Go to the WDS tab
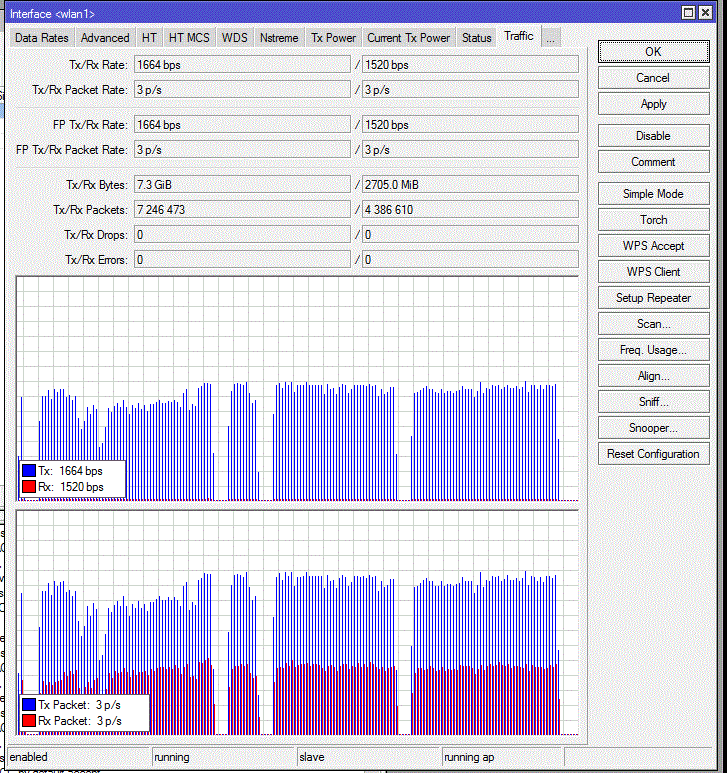Screen dimensions: 727x773 [235, 38]
